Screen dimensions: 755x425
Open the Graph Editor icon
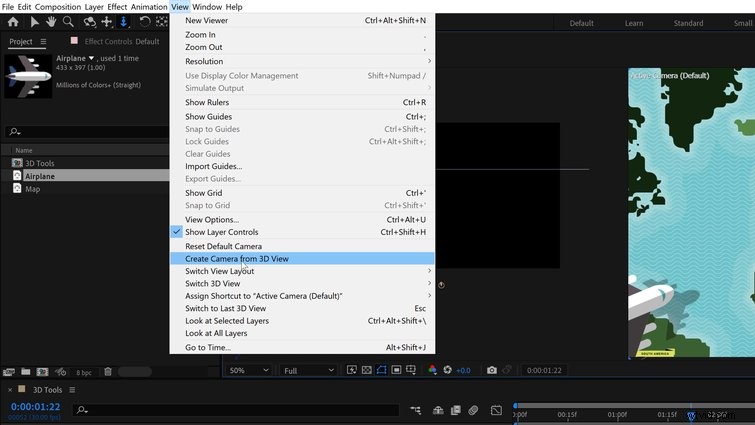[496, 410]
